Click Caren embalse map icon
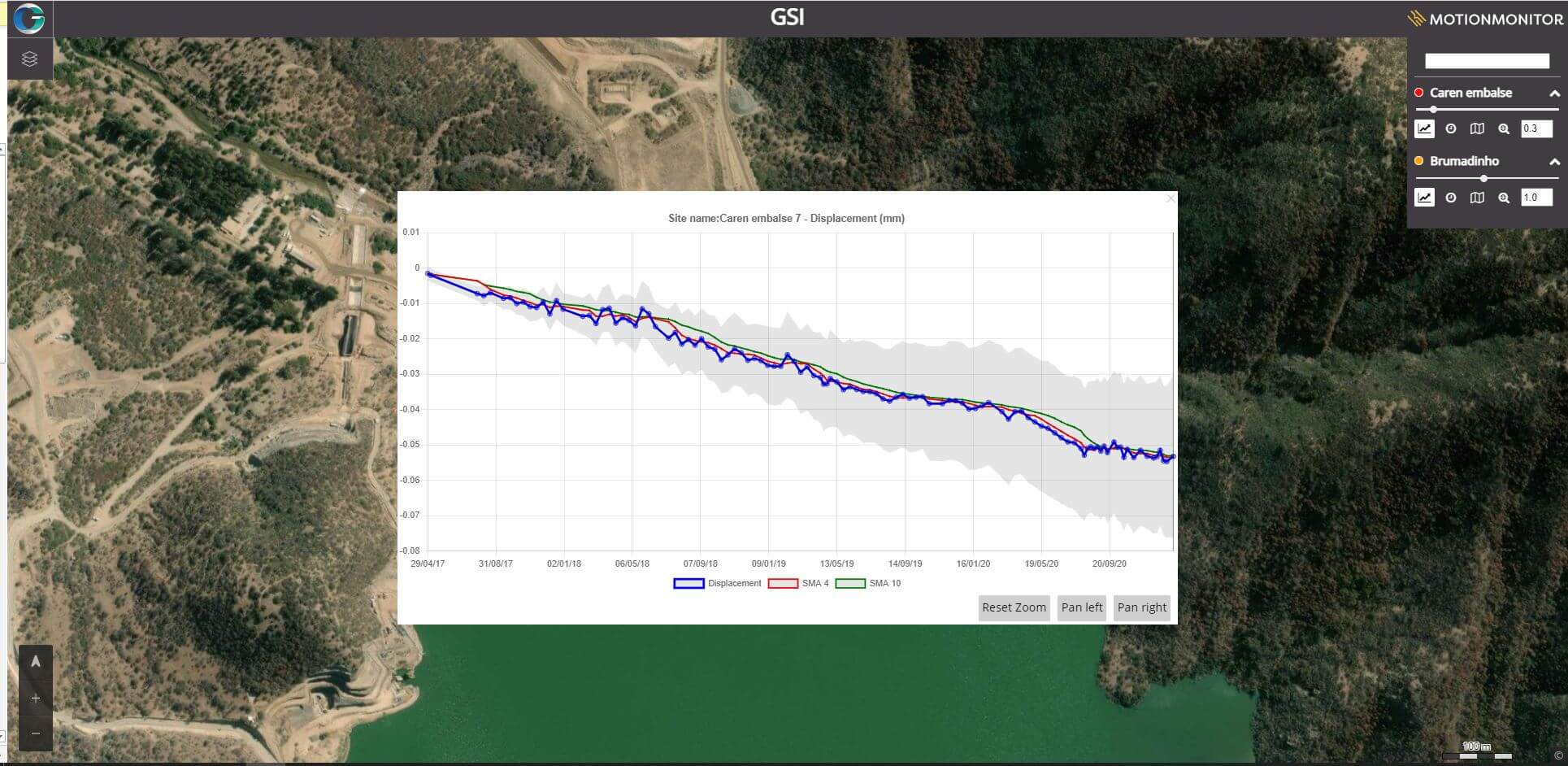 [x=1477, y=128]
